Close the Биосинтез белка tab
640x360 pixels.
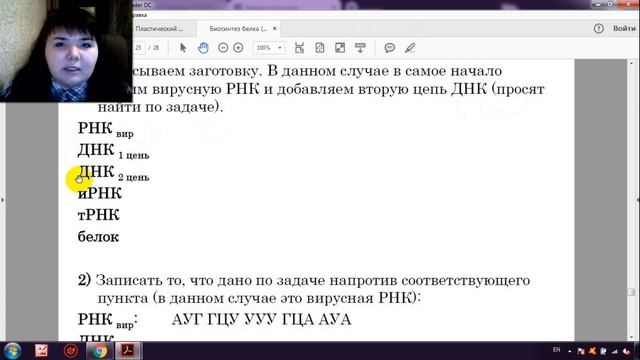[274, 29]
